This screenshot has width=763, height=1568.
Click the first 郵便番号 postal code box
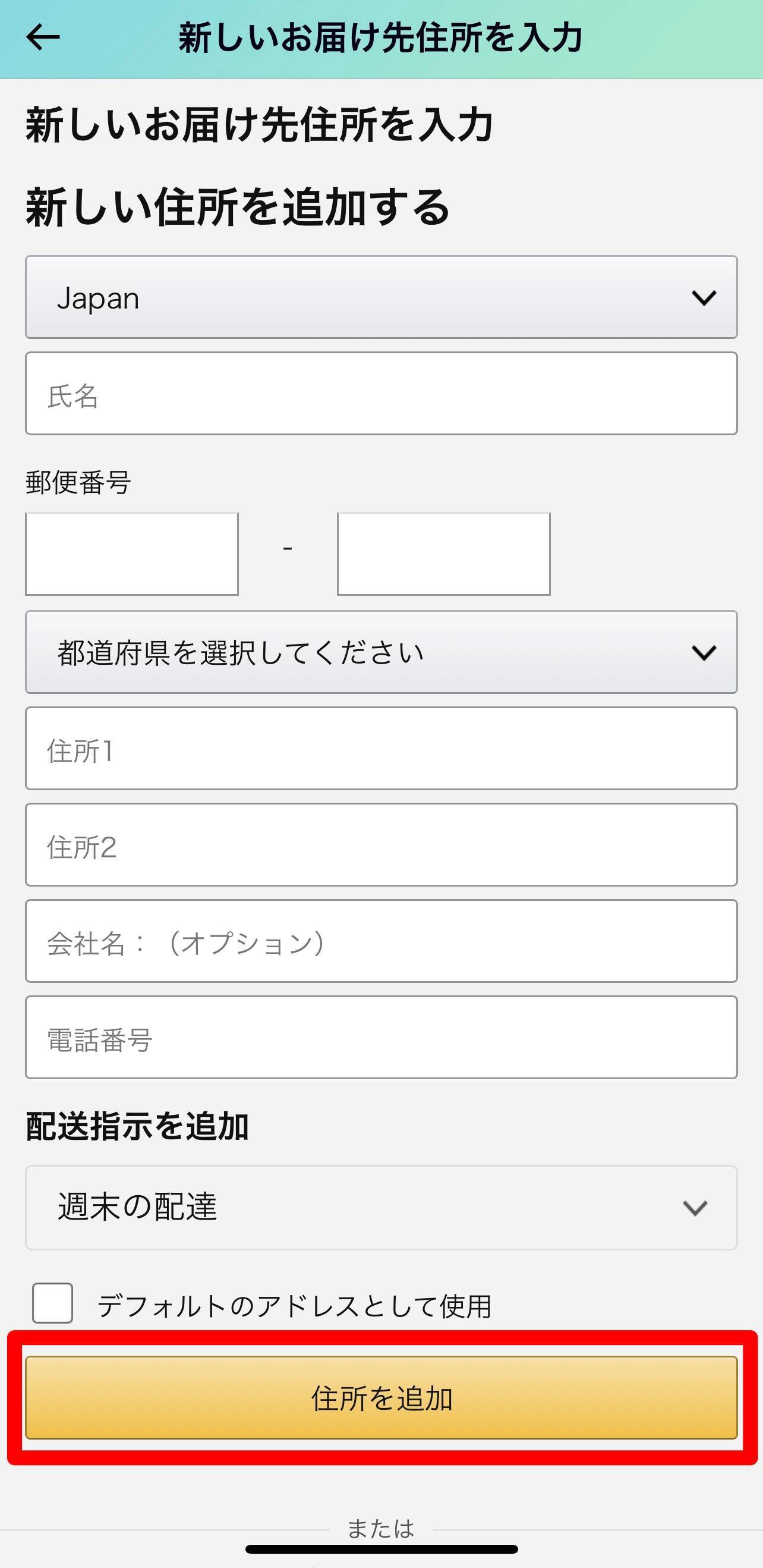click(x=131, y=554)
